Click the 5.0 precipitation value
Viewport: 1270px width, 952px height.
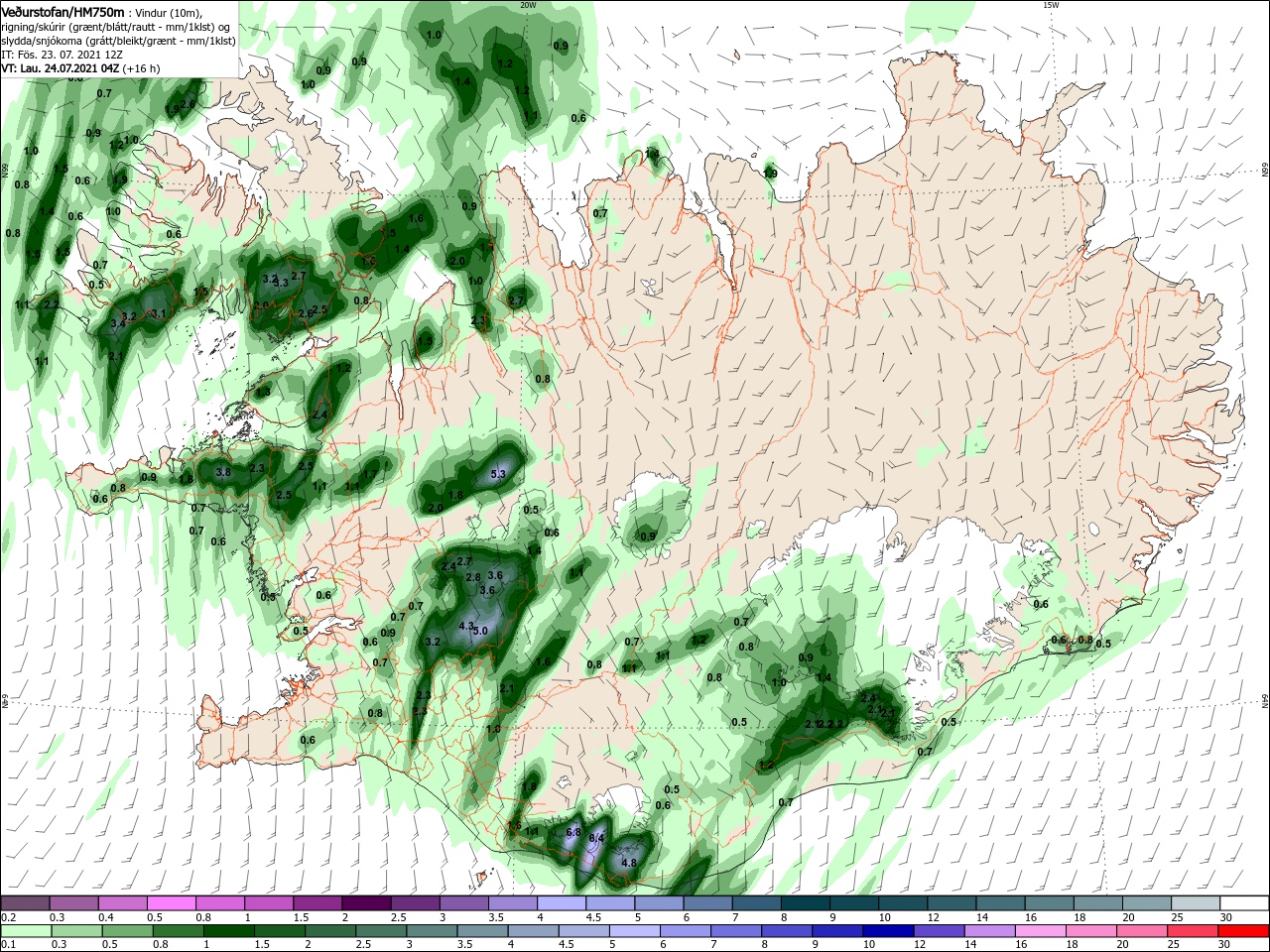[481, 631]
